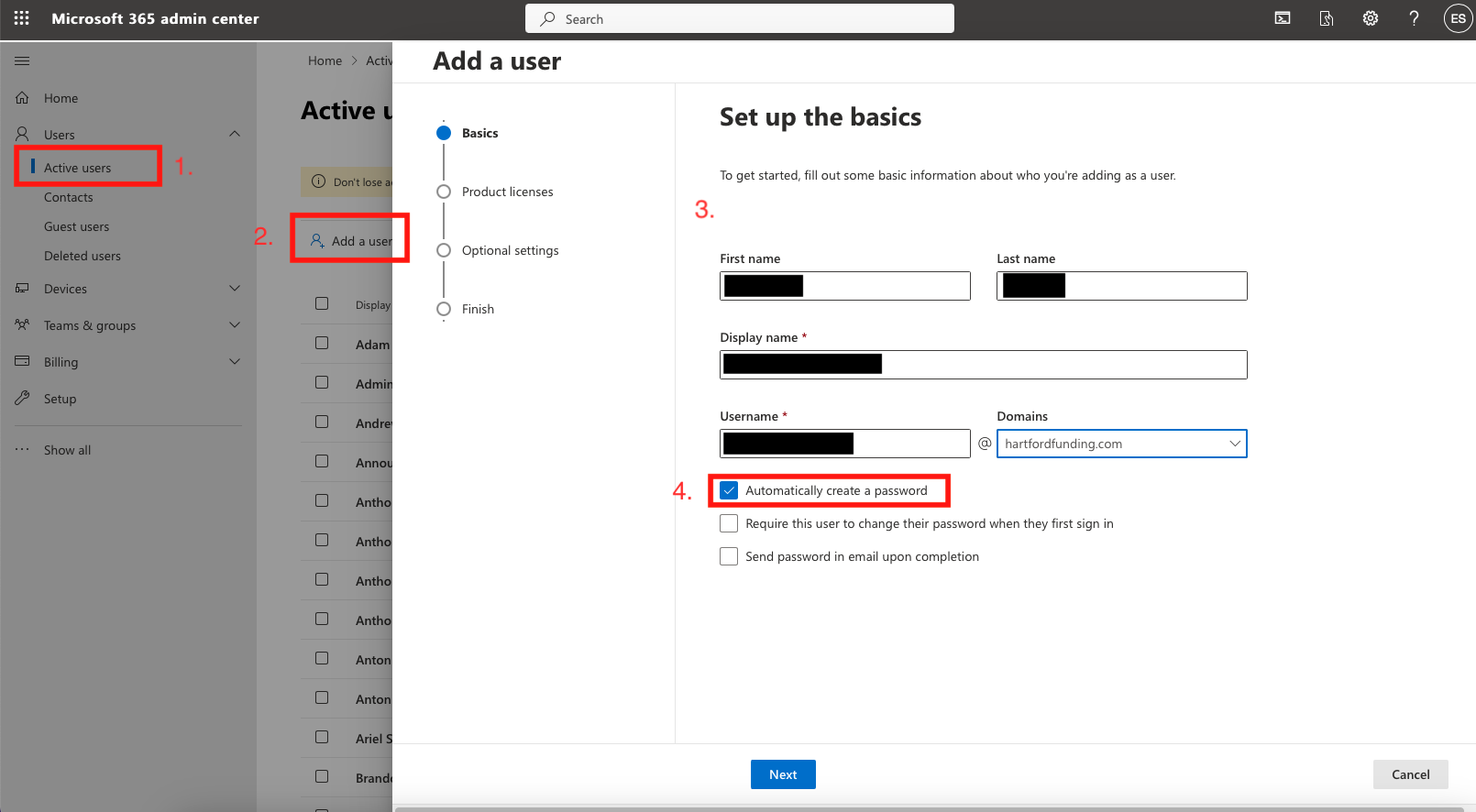Open Active users in the sidebar
The image size is (1476, 812).
click(77, 168)
